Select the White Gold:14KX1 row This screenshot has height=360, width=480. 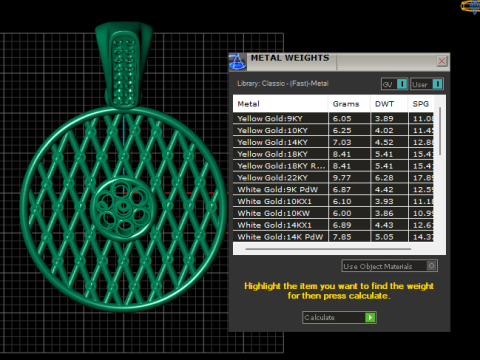(333, 225)
